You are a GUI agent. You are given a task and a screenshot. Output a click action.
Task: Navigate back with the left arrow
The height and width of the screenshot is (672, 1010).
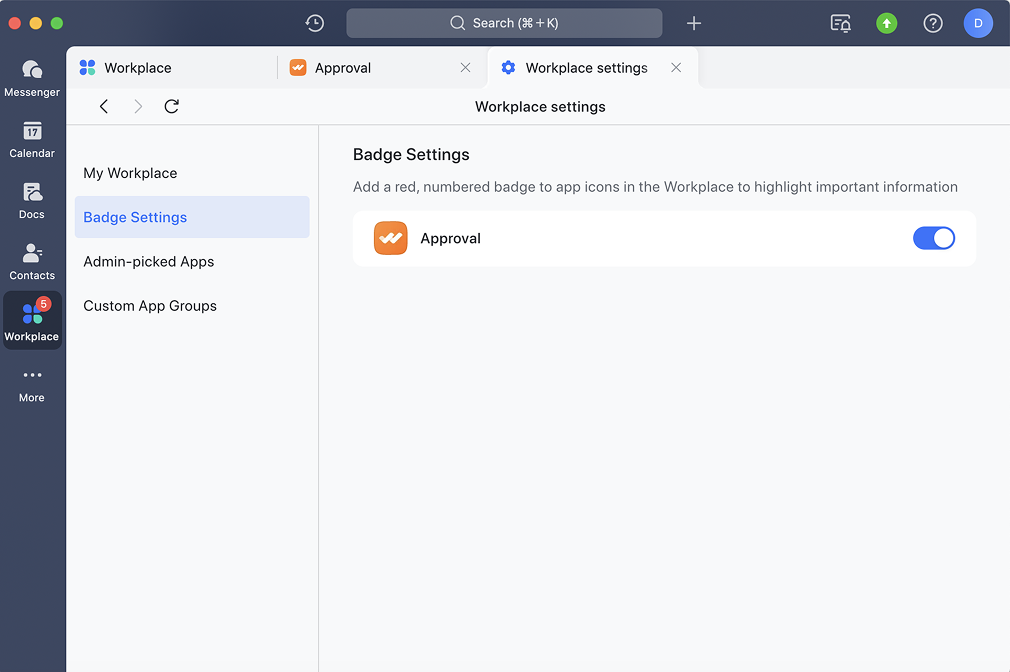click(x=104, y=106)
